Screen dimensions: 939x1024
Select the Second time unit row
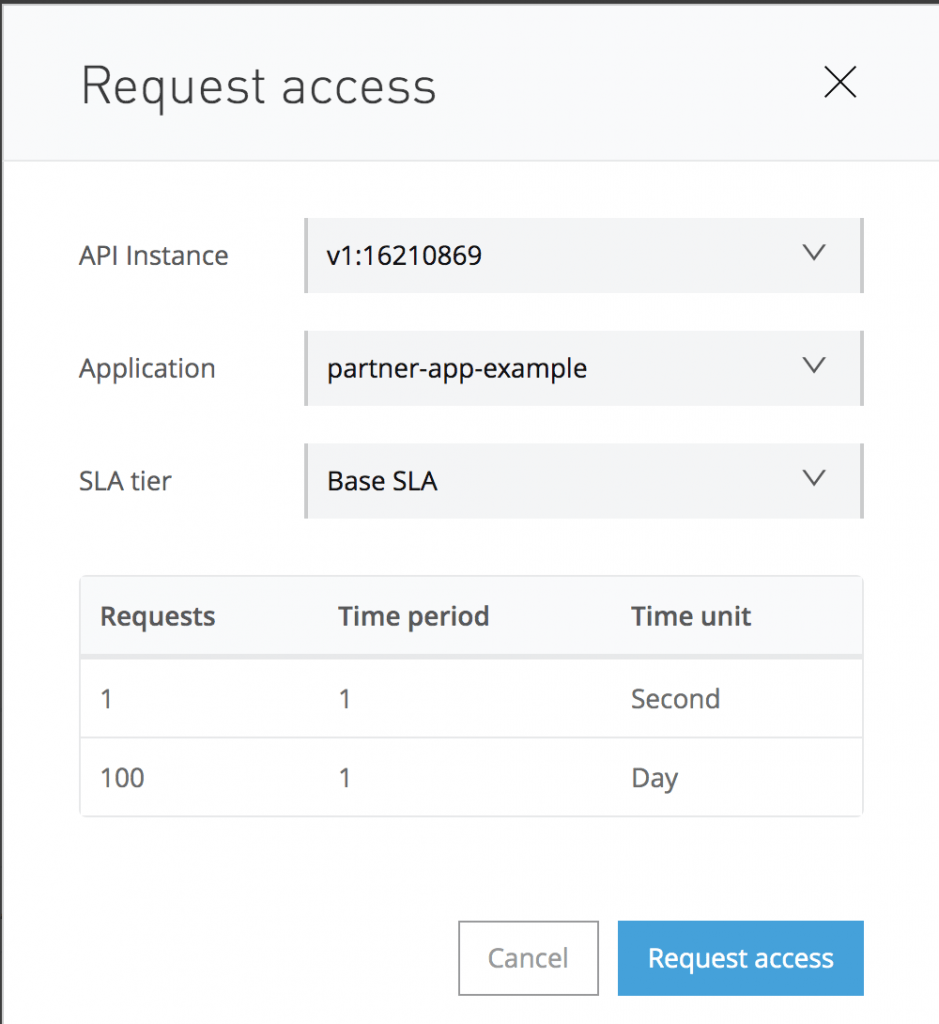[x=471, y=699]
